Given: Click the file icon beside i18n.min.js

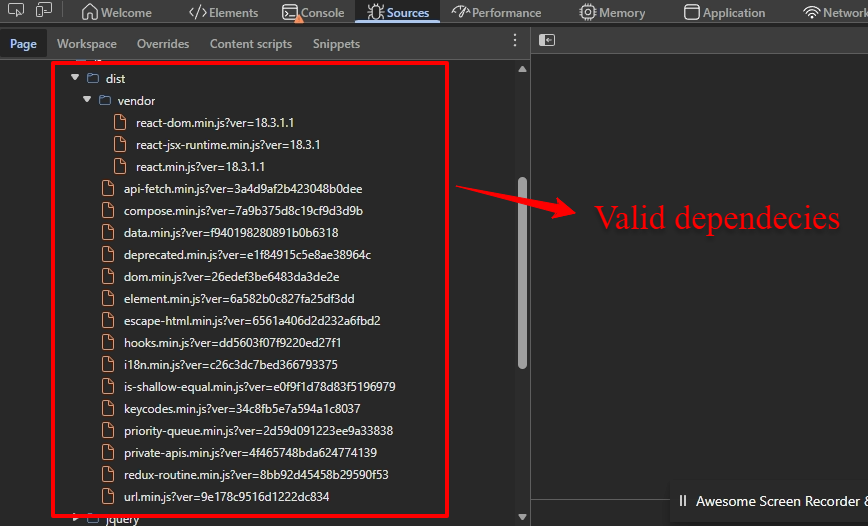Looking at the screenshot, I should click(108, 364).
